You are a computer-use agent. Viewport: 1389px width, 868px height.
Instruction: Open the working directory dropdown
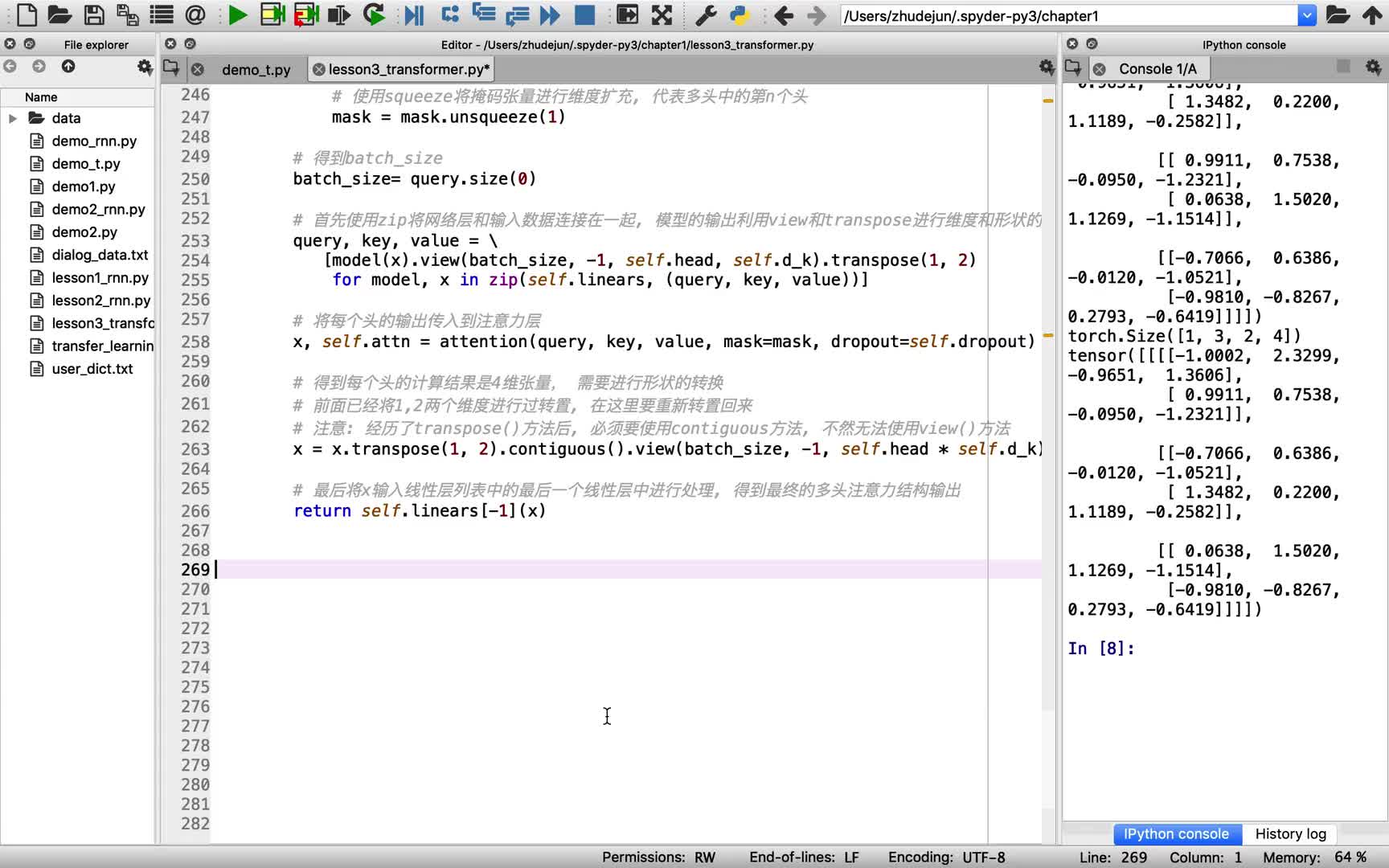(1307, 15)
